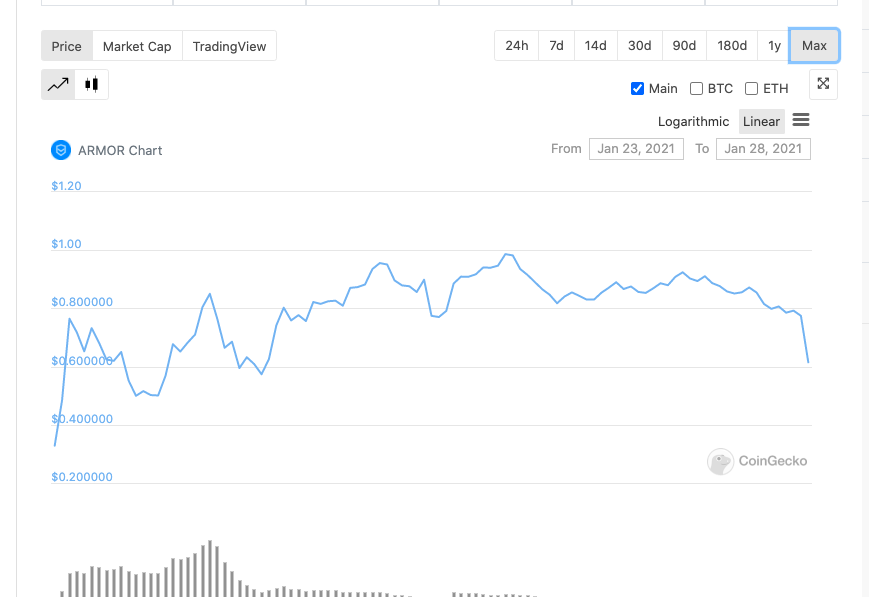Select the 1y time range
The width and height of the screenshot is (869, 597).
pos(774,46)
